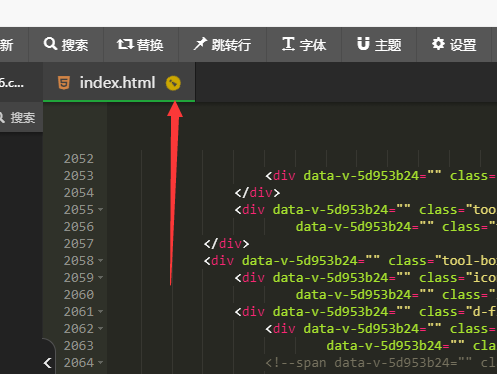Collapse the sidebar with the left chevron
This screenshot has width=497, height=374.
click(x=48, y=363)
